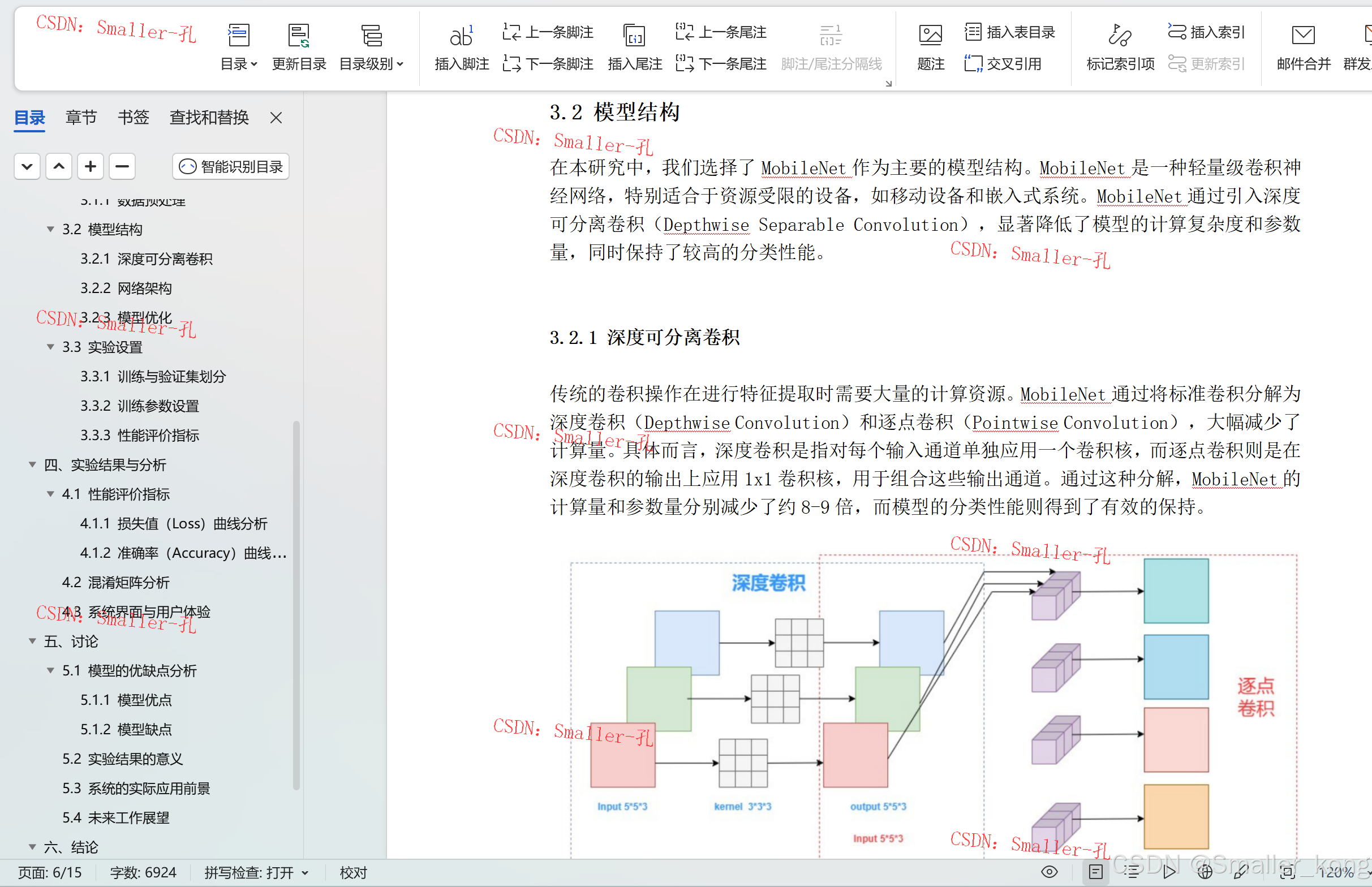Open the 查找和替换 panel tab
This screenshot has height=887, width=1372.
pos(209,118)
